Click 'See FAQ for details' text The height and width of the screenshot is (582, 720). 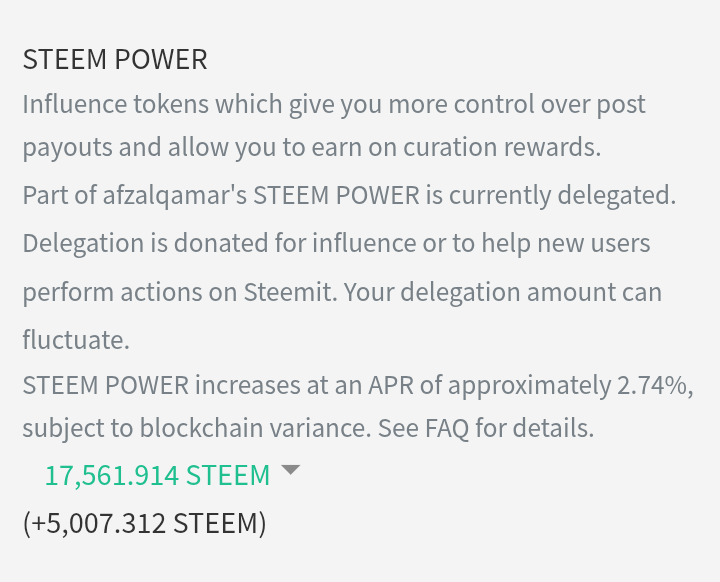point(486,428)
